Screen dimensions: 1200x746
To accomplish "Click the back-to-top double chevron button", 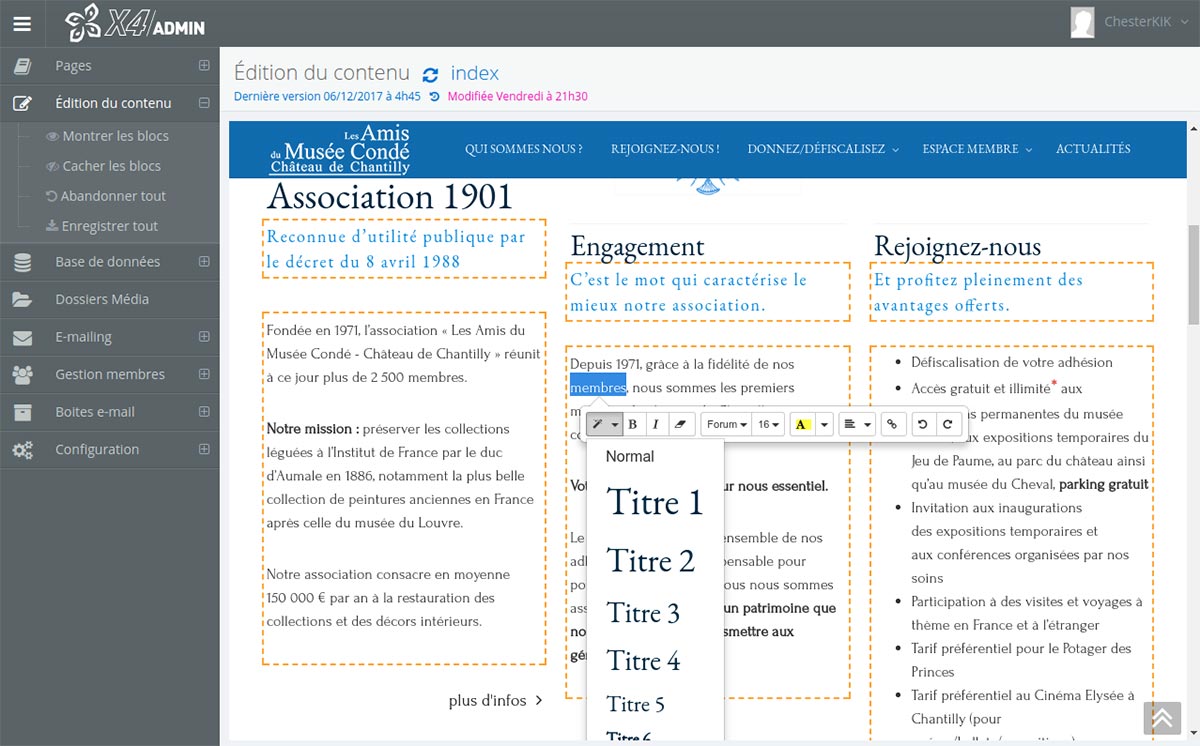I will [1163, 717].
